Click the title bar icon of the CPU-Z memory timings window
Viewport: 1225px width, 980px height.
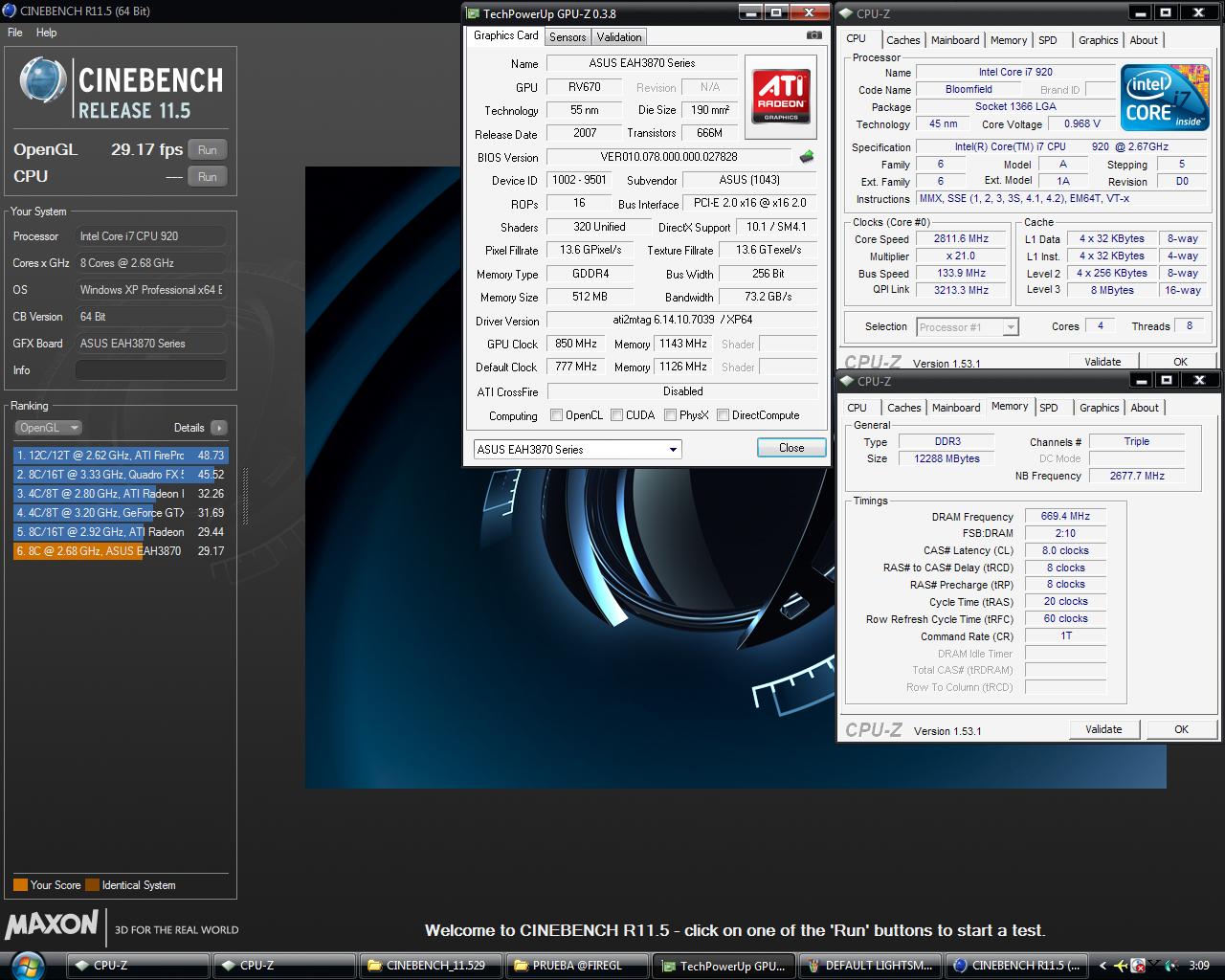click(x=847, y=381)
